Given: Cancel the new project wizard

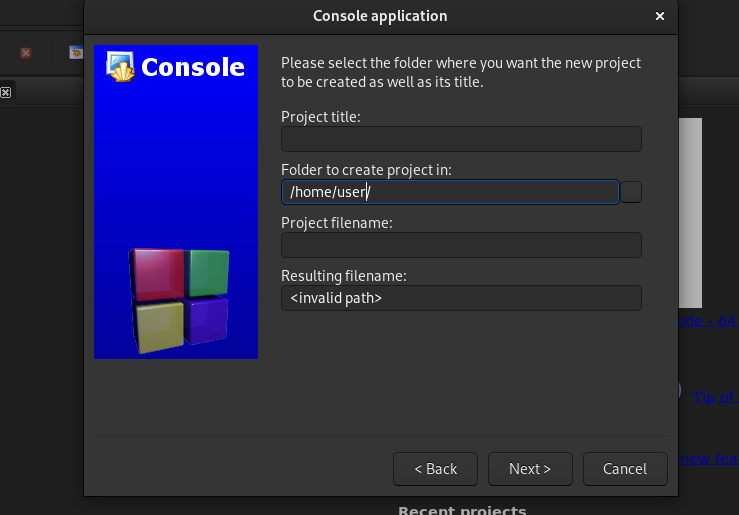Looking at the screenshot, I should coord(625,469).
